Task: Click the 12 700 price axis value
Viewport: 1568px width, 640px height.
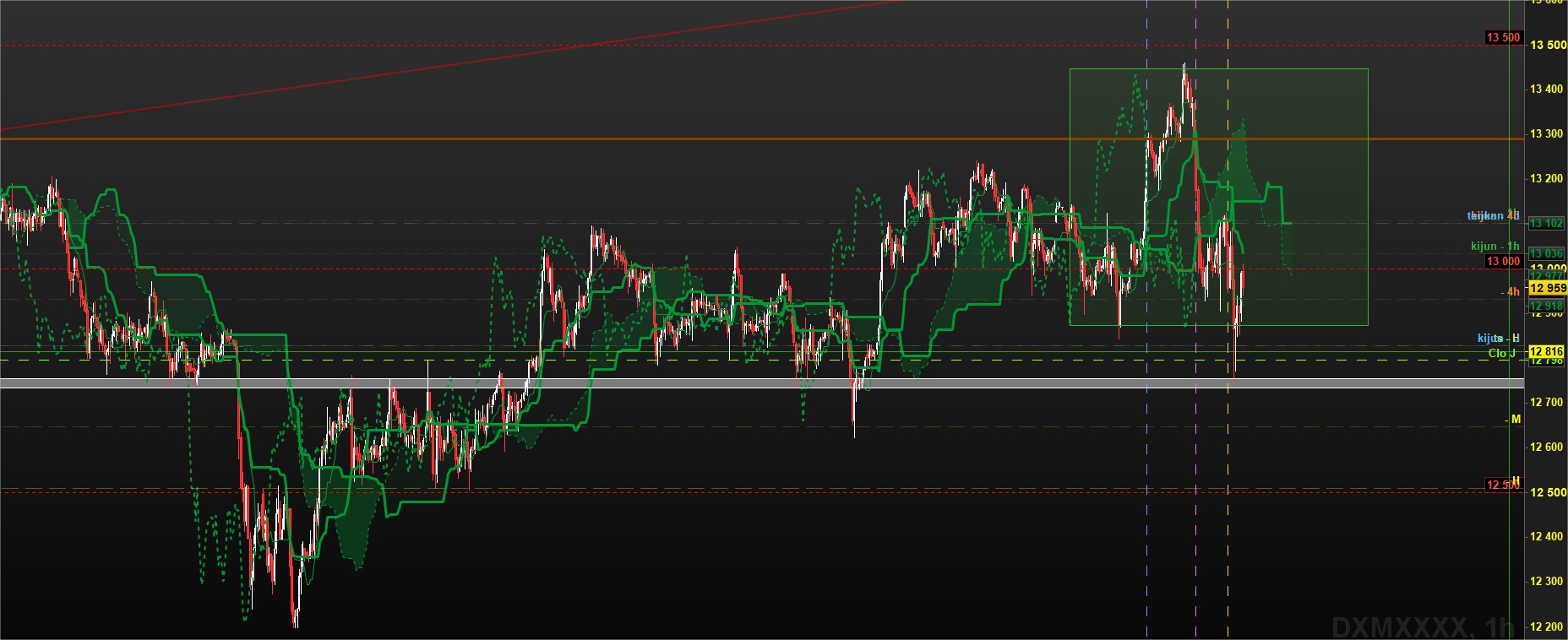Action: 1546,402
